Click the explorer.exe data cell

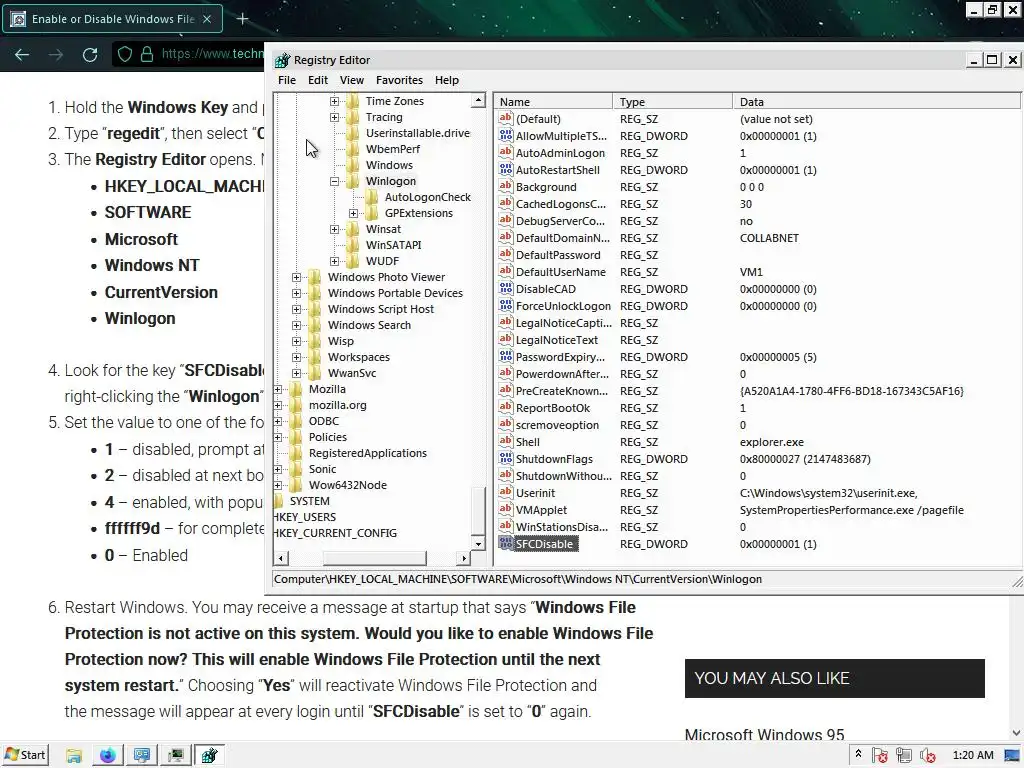(771, 441)
